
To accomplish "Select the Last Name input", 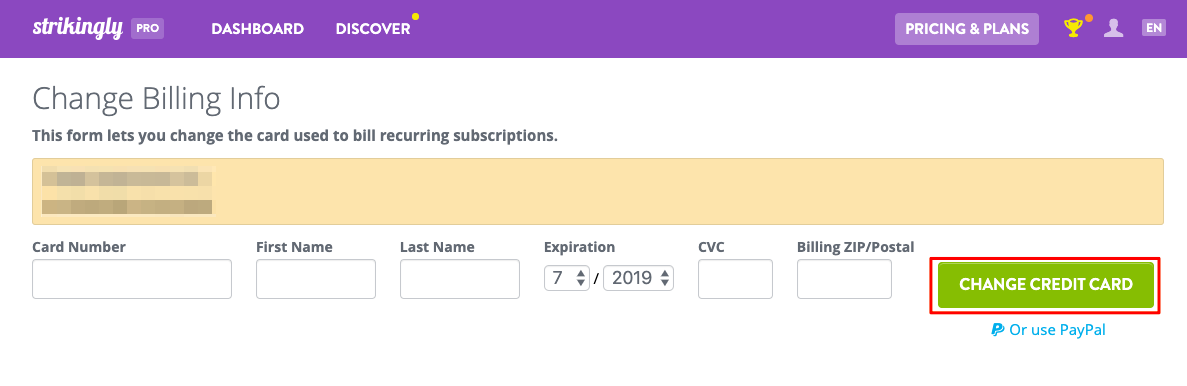I will [460, 279].
